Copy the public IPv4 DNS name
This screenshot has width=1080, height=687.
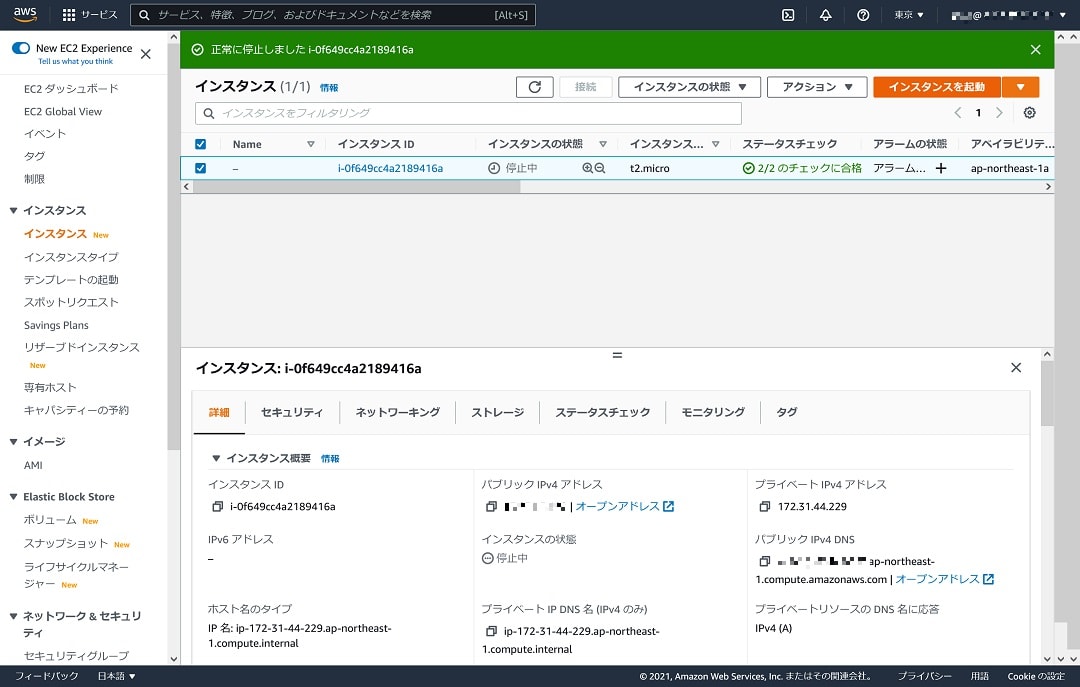coord(765,562)
